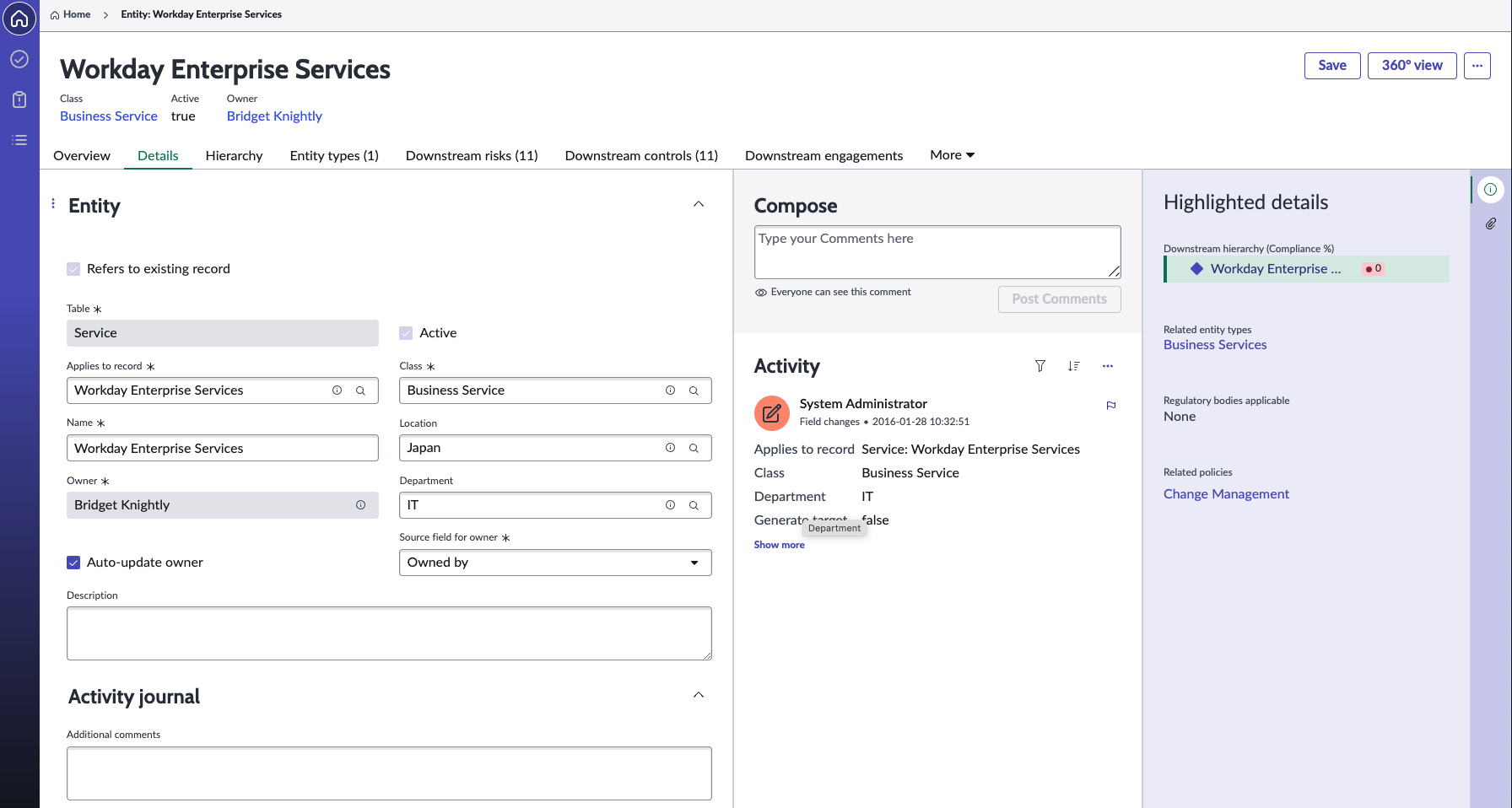Click the Department field containing IT
1512x808 pixels.
(x=555, y=505)
